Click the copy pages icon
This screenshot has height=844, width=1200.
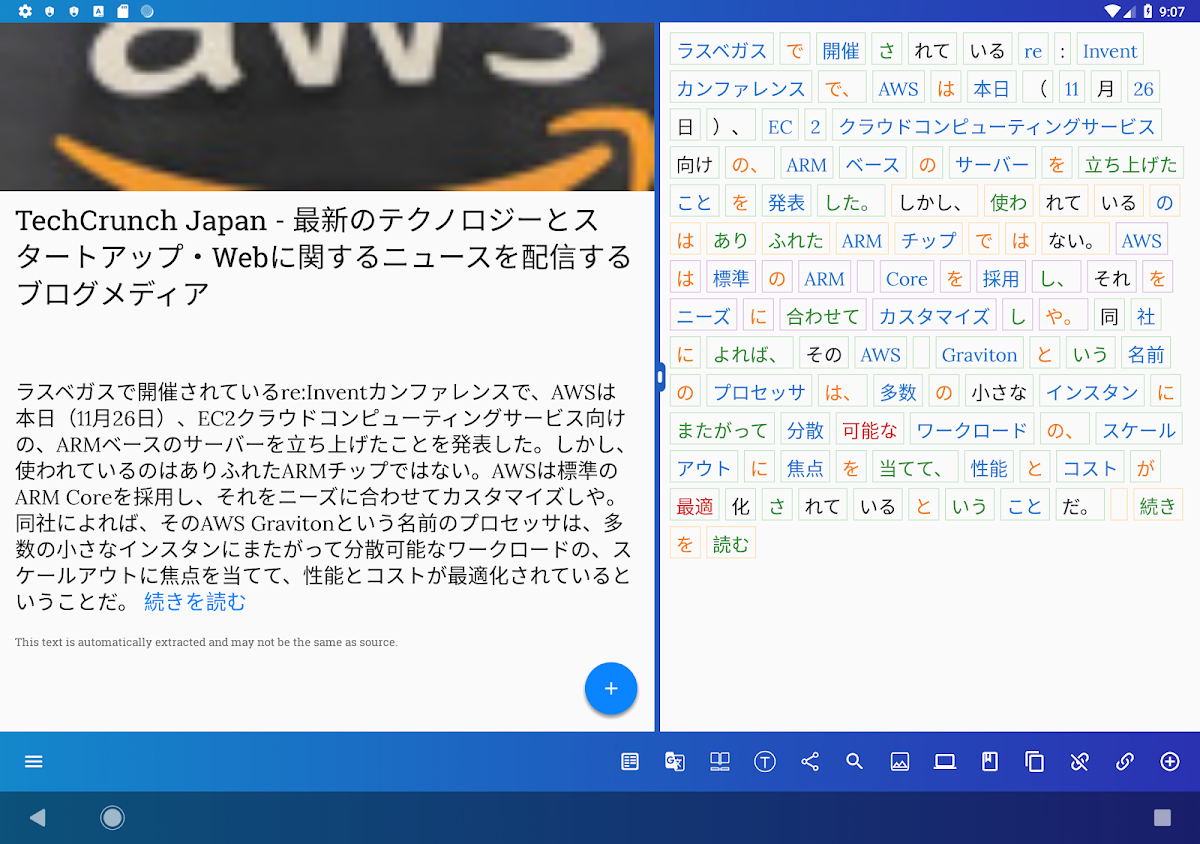(x=1035, y=762)
